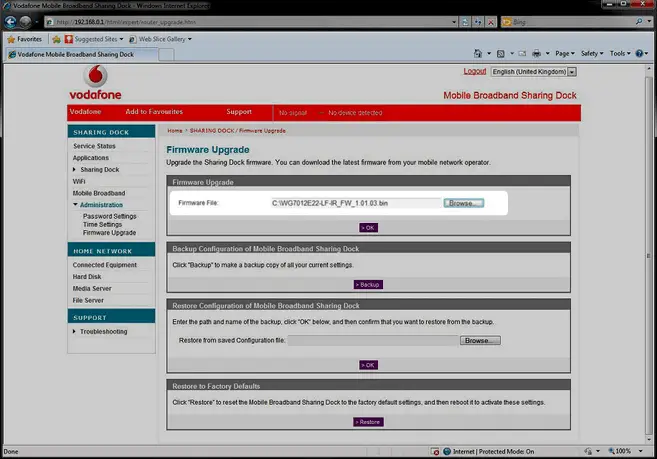Click Add to Favourites in red bar
Viewport: 657px width, 459px height.
tap(154, 112)
